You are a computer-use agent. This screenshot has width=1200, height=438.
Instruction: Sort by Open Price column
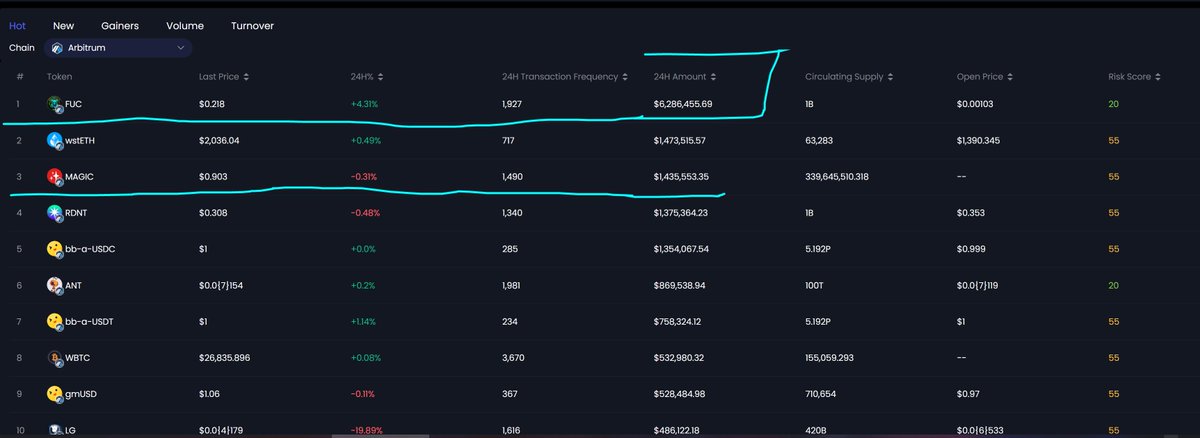(x=986, y=77)
